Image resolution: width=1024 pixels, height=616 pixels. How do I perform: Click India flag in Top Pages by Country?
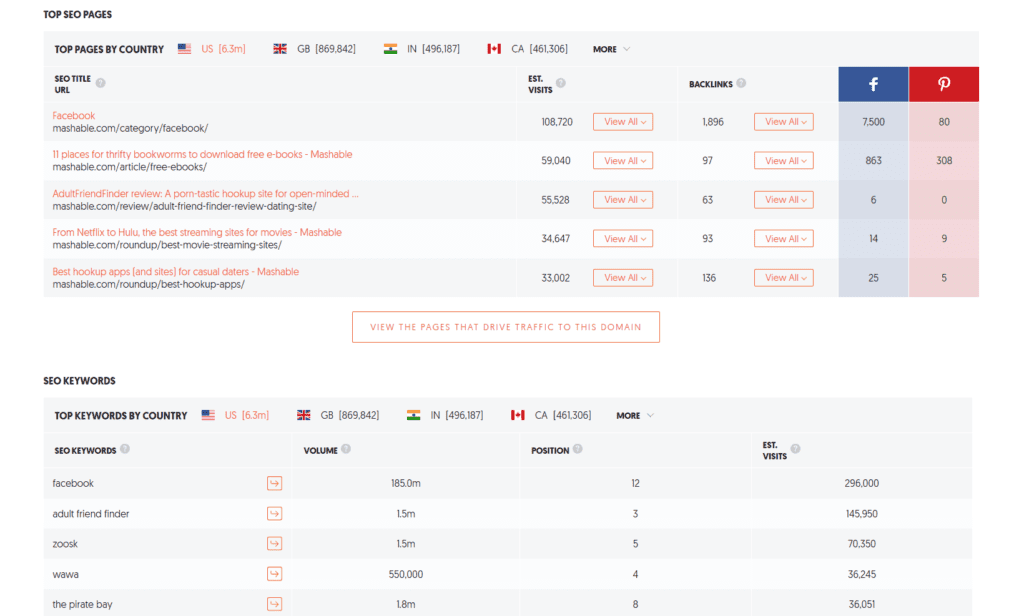pos(391,49)
